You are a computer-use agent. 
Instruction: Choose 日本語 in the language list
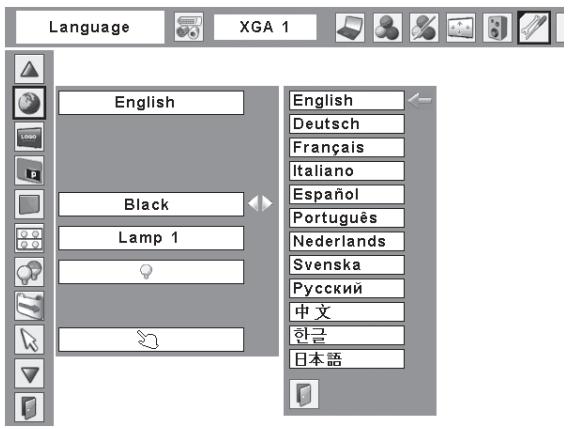pos(347,359)
